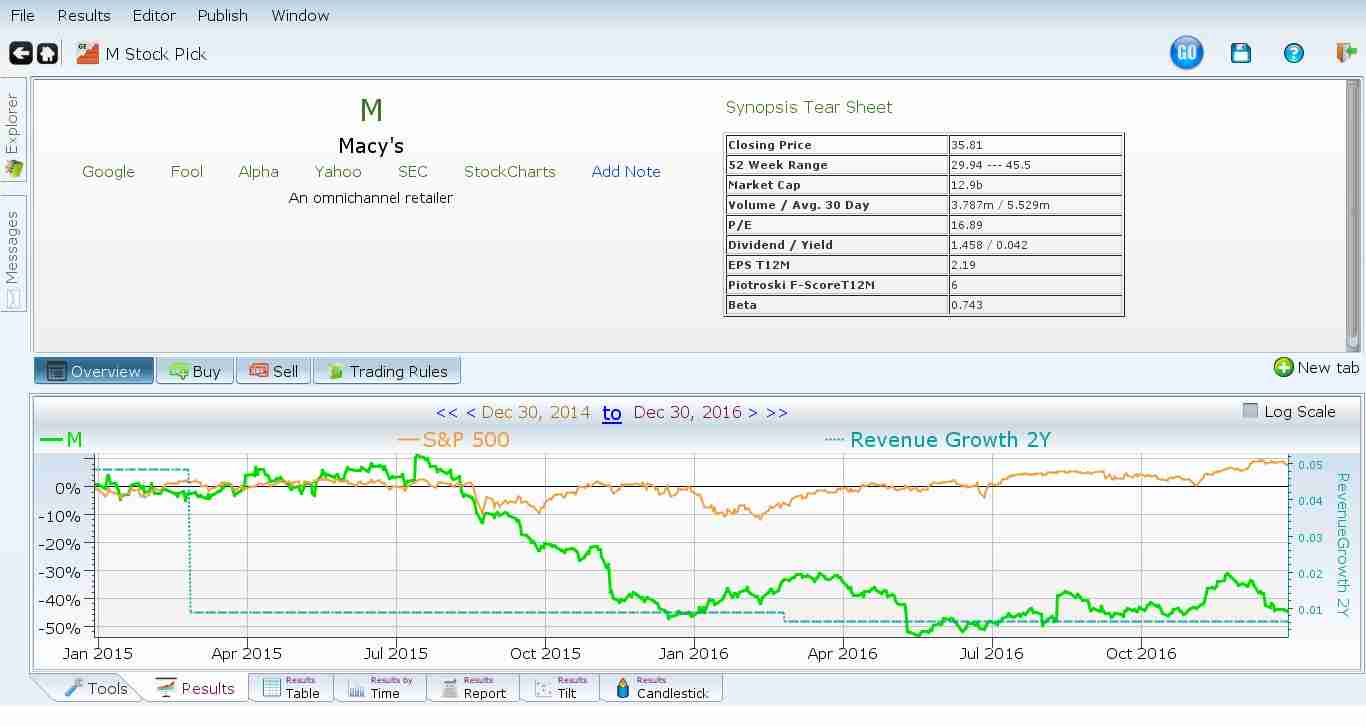Switch to the Buy tab
This screenshot has width=1366, height=727.
click(x=195, y=371)
